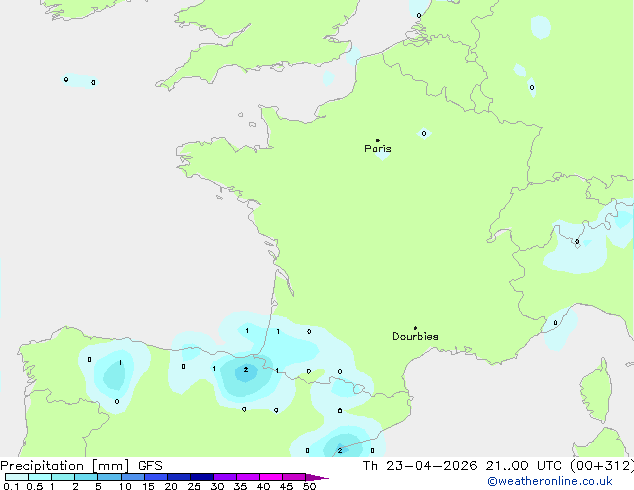Click the '0.5' legend scale value

[x=35, y=486]
